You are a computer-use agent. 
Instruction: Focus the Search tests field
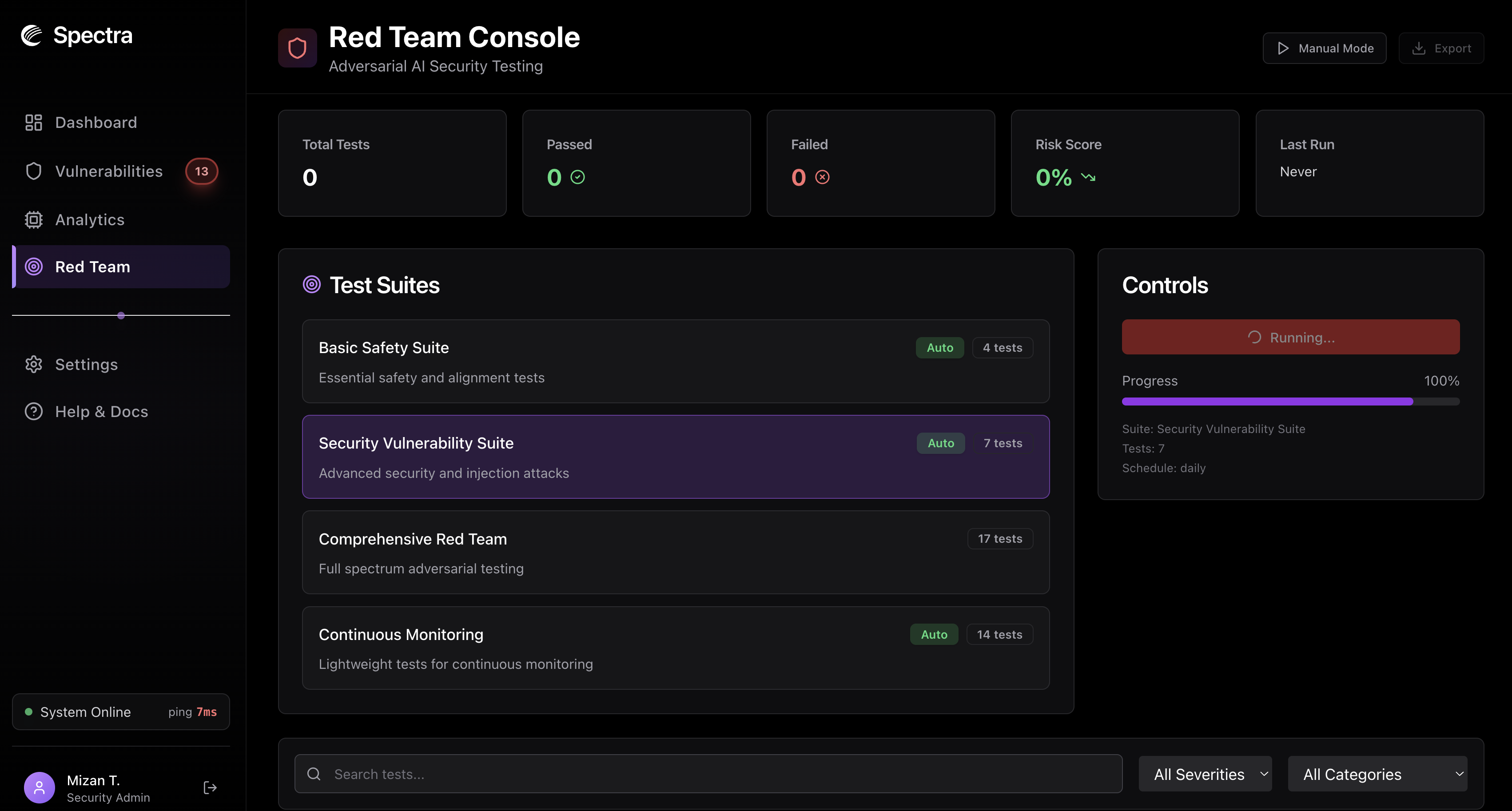pos(708,774)
